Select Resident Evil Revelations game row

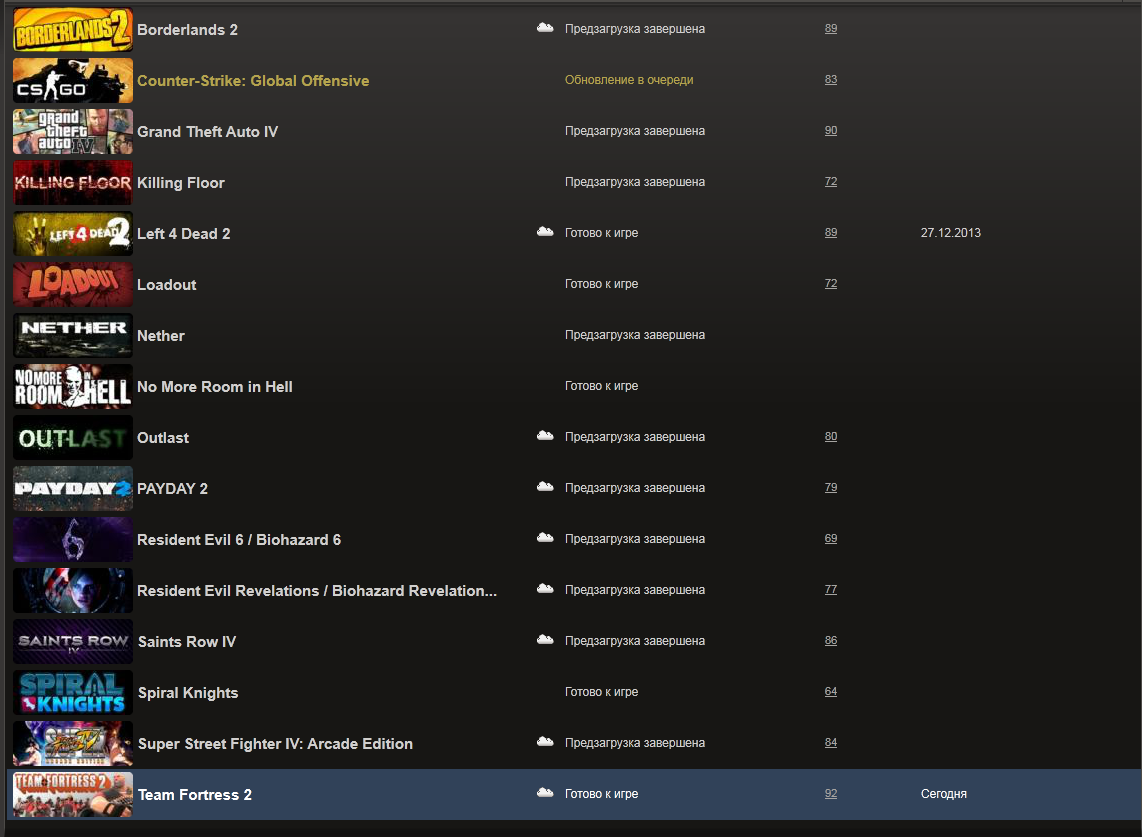pos(317,591)
